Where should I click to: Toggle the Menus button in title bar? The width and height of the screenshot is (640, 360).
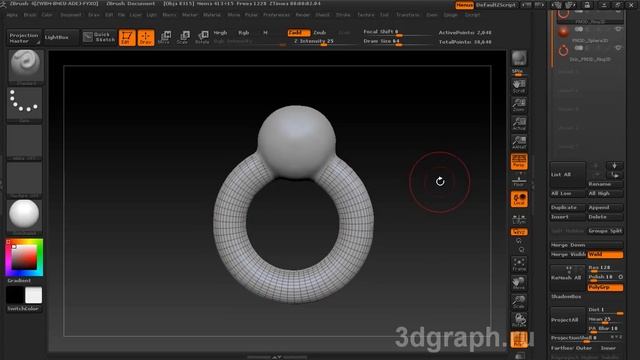click(x=464, y=5)
